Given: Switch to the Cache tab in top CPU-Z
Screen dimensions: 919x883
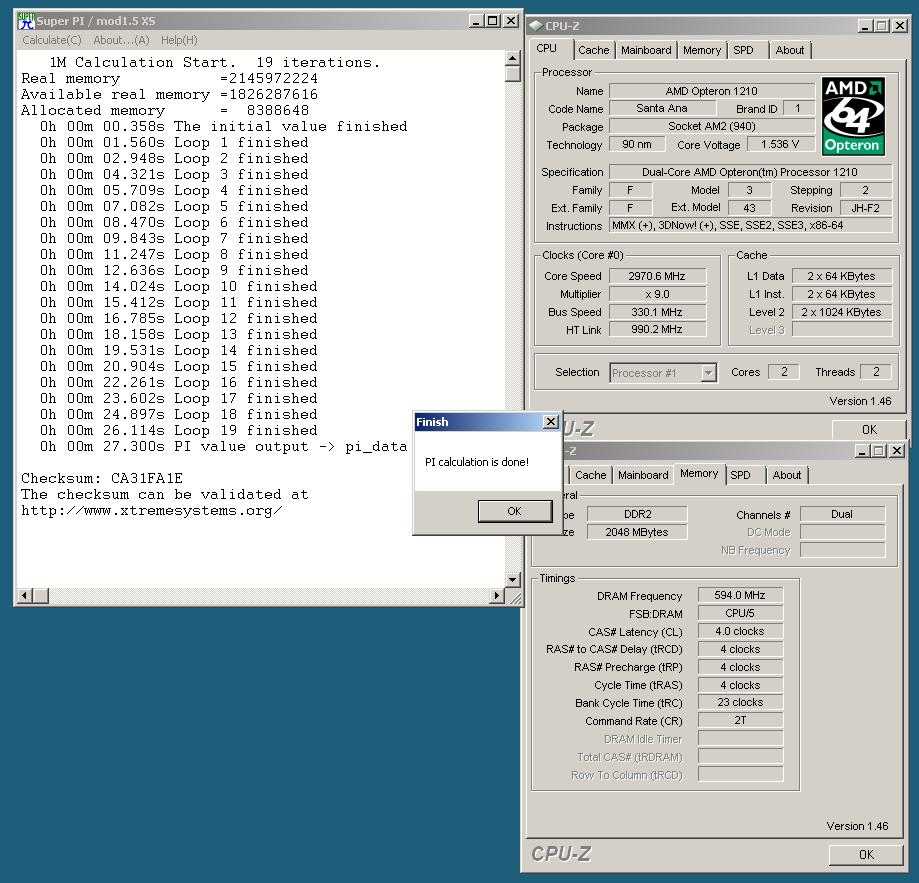Looking at the screenshot, I should tap(594, 50).
